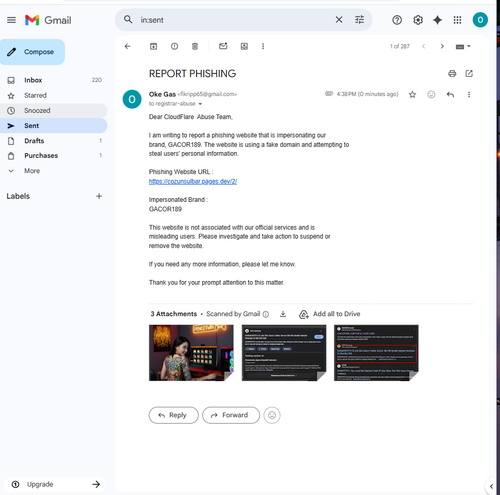
Task: Go to the newer message arrow
Action: click(424, 46)
